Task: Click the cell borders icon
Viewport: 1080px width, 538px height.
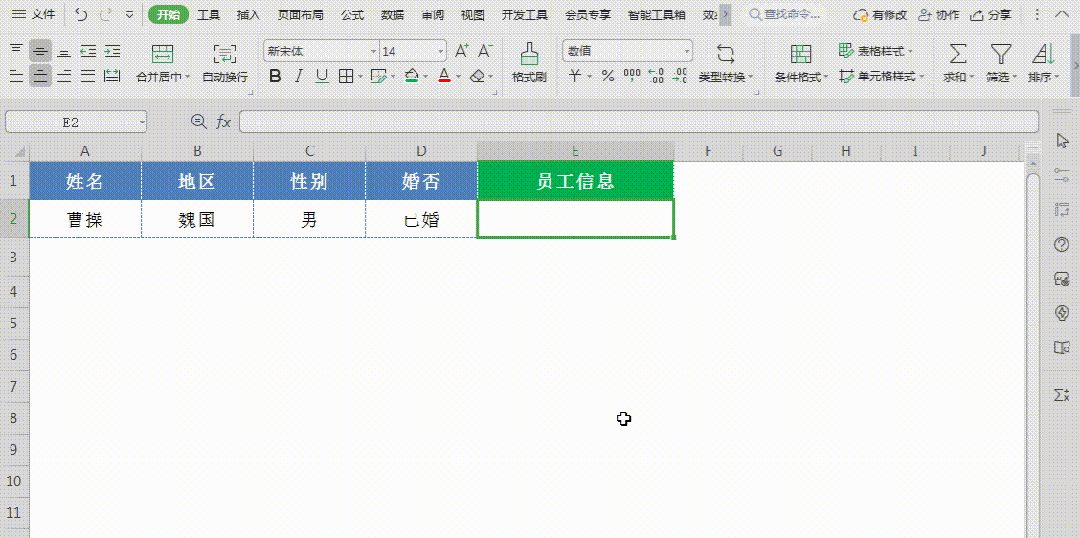Action: [346, 76]
